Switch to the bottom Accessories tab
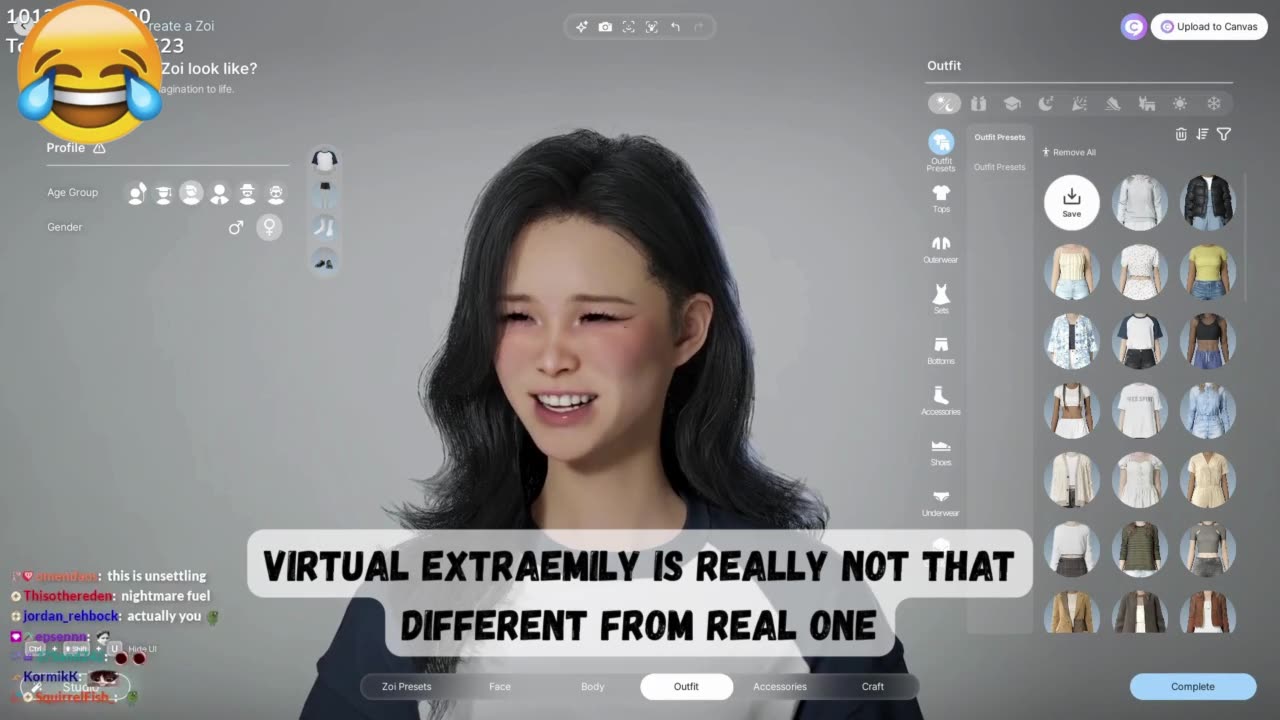 [x=780, y=687]
